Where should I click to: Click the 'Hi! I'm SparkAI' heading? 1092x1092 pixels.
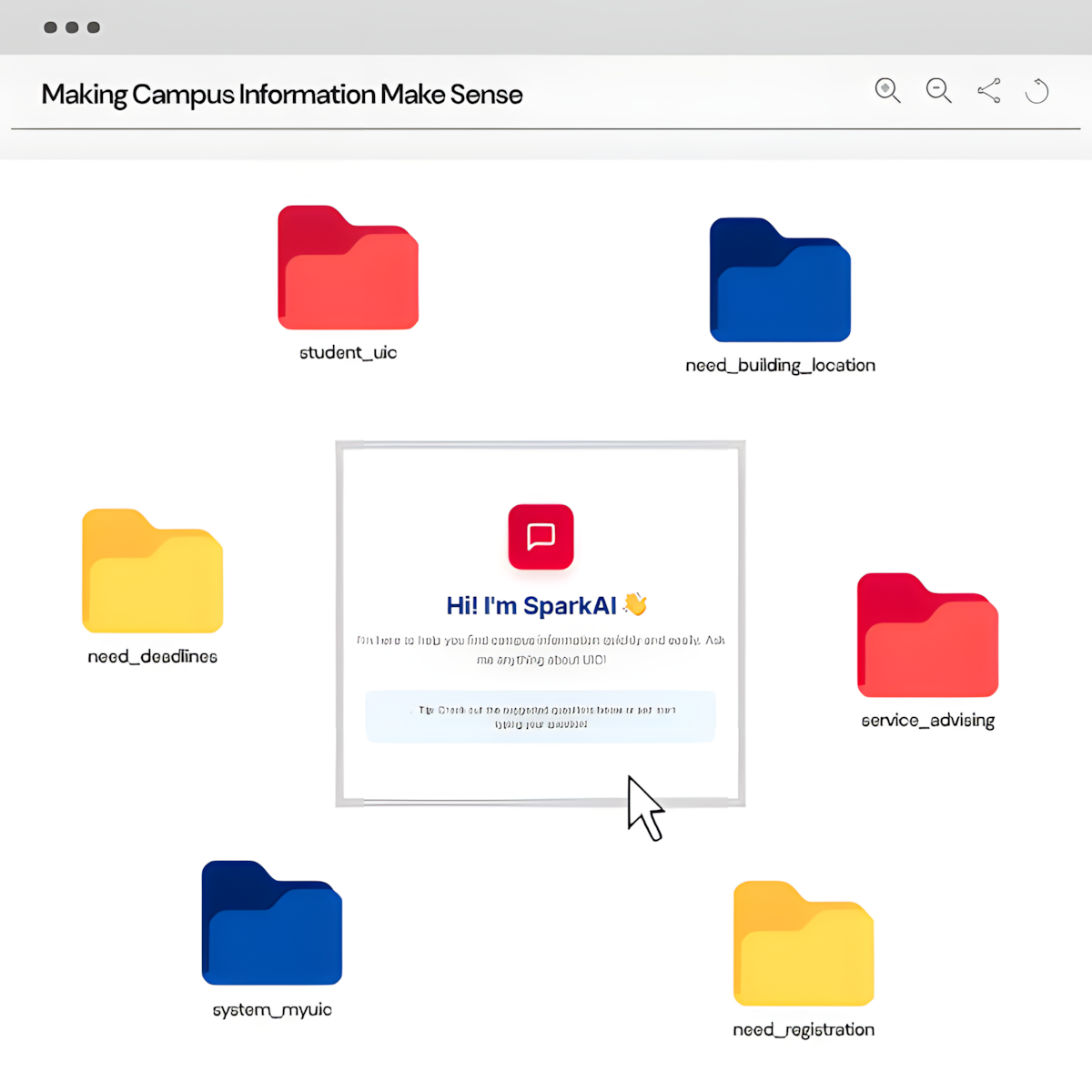click(x=531, y=606)
